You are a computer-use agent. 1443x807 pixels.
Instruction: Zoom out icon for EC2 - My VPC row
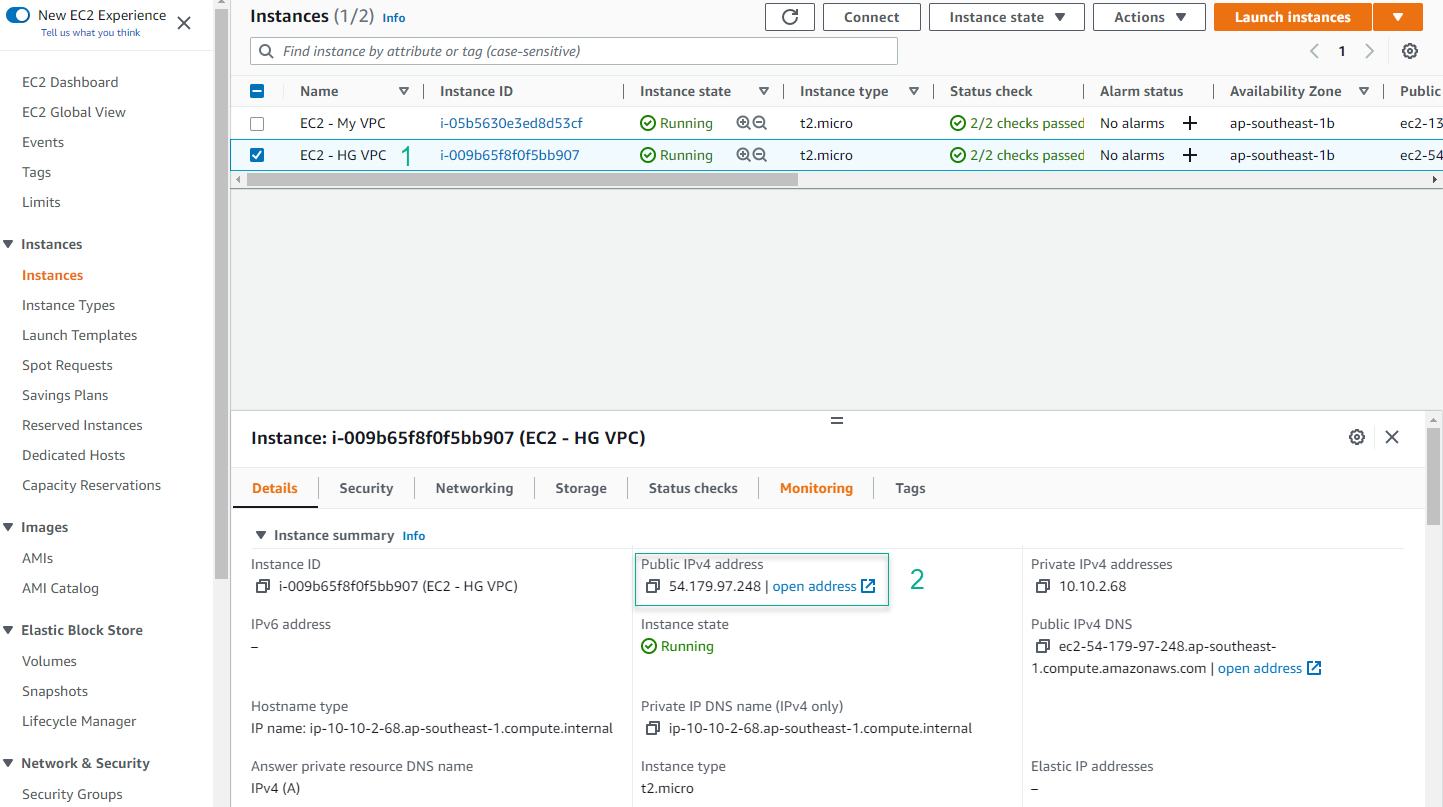pos(760,123)
